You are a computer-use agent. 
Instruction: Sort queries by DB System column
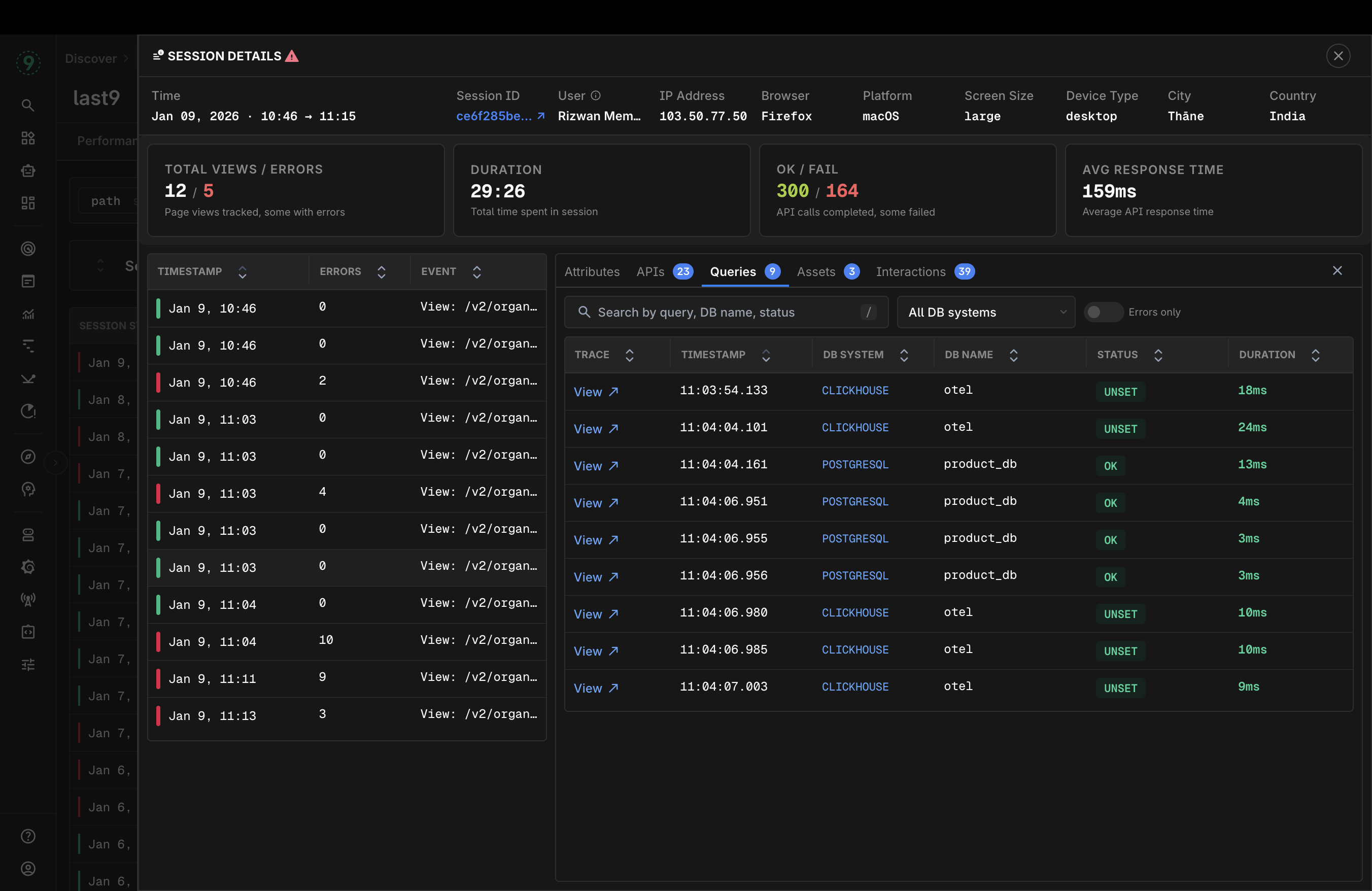pyautogui.click(x=903, y=355)
